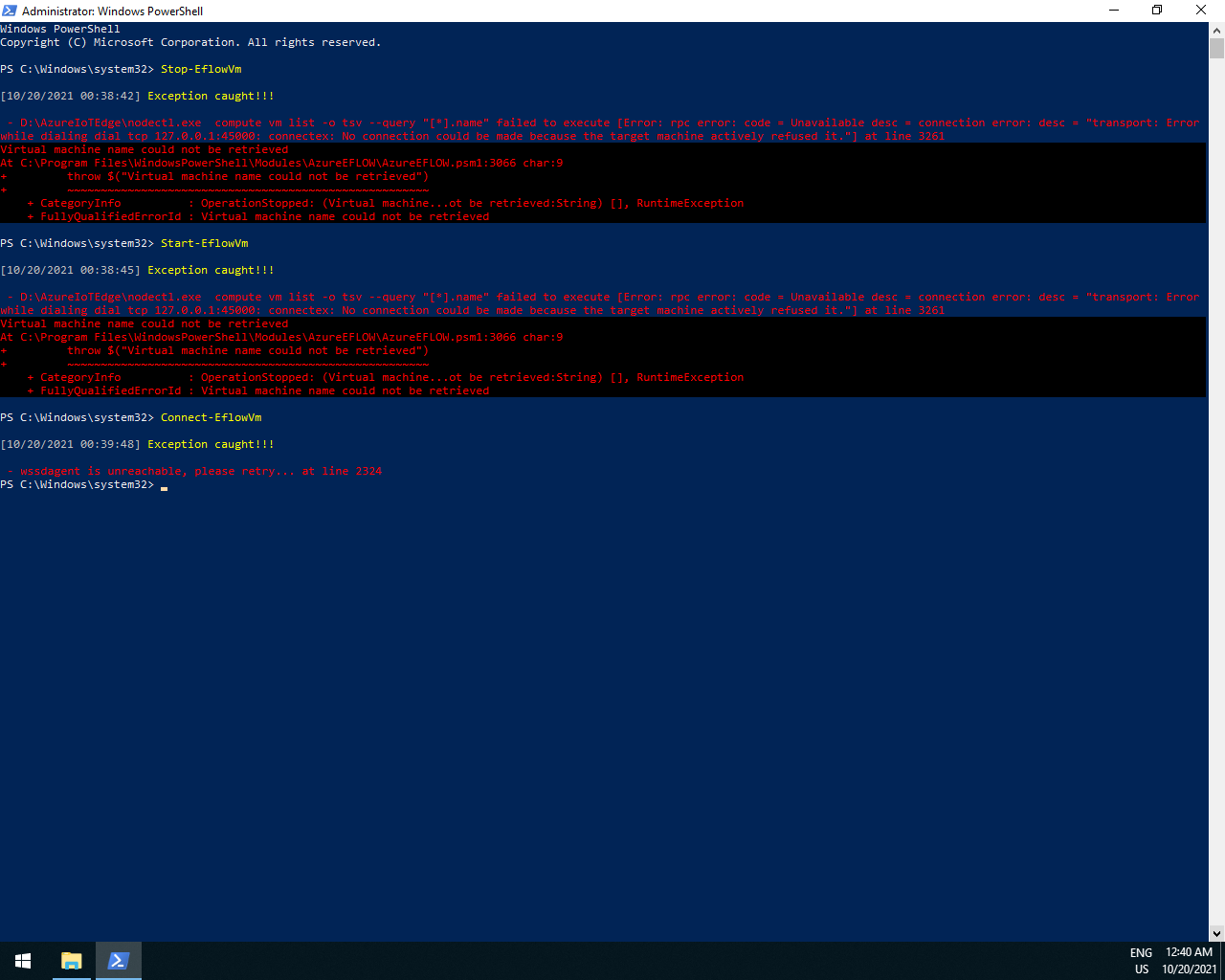
Task: Open the taskbar clock 12:40 AM
Action: pyautogui.click(x=1189, y=961)
